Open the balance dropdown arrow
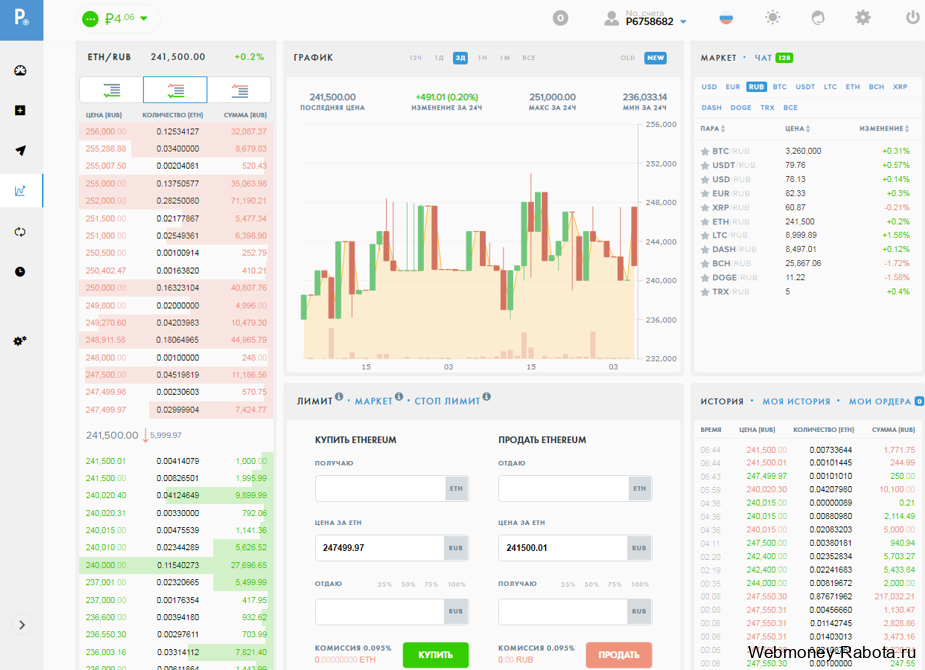The height and width of the screenshot is (670, 925). coord(144,18)
